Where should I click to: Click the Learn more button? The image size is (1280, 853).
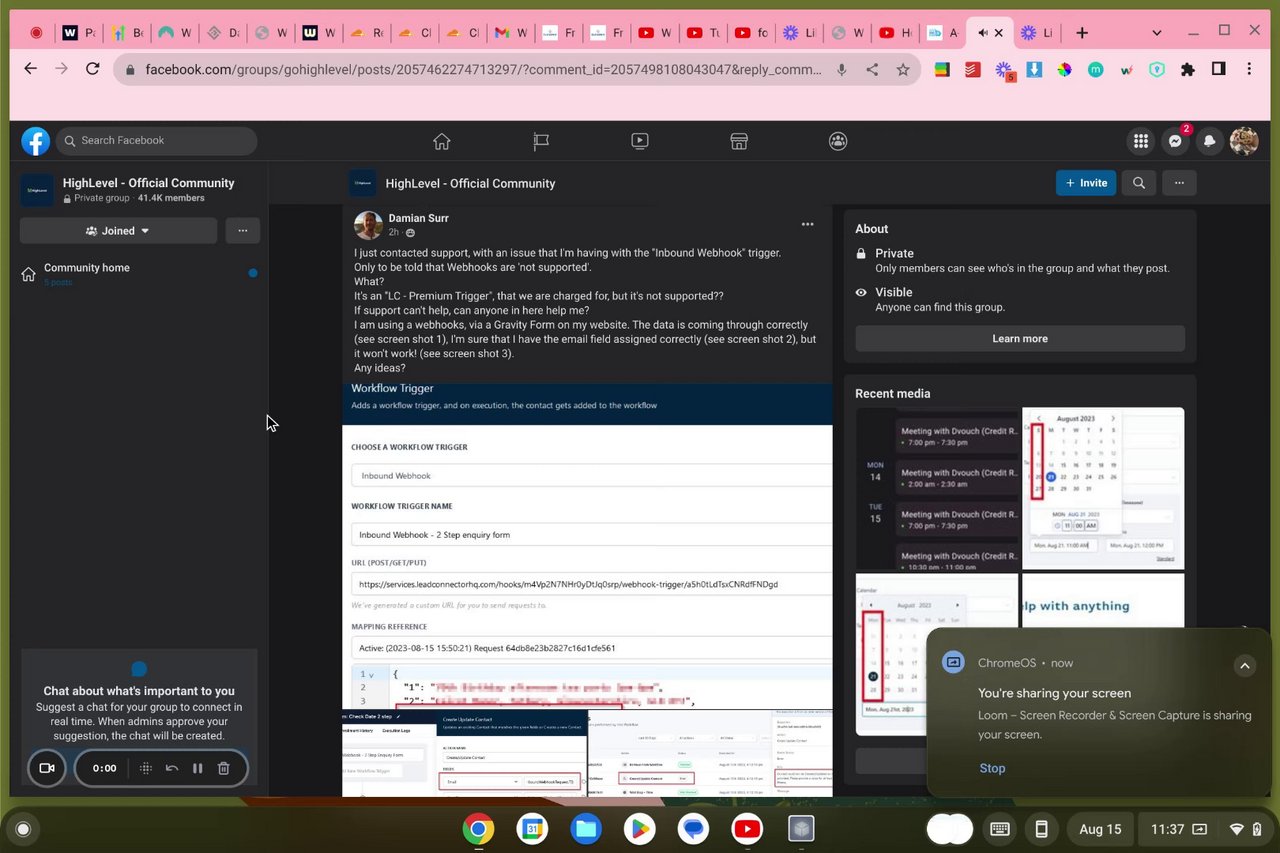click(x=1020, y=338)
